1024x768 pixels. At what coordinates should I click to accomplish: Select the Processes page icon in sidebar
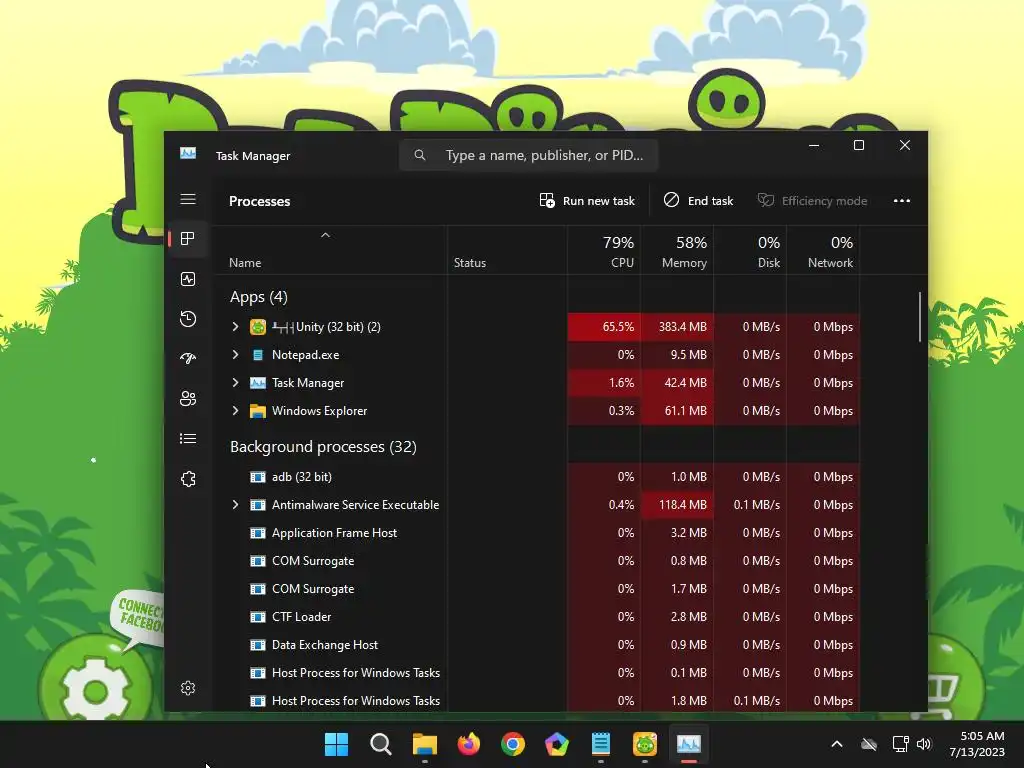pos(188,239)
